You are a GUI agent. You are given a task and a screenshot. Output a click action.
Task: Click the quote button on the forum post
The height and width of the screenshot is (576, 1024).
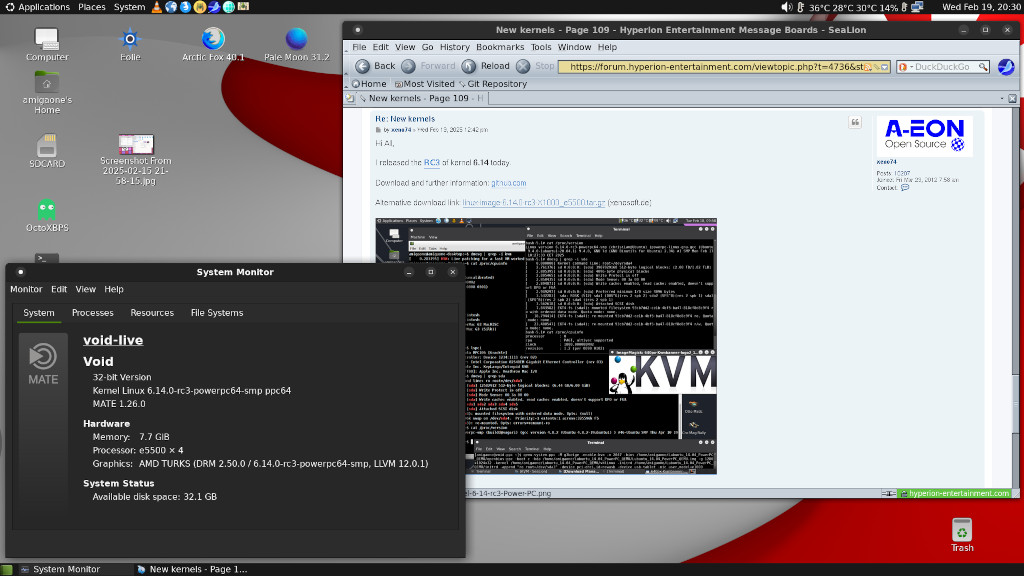(x=855, y=123)
